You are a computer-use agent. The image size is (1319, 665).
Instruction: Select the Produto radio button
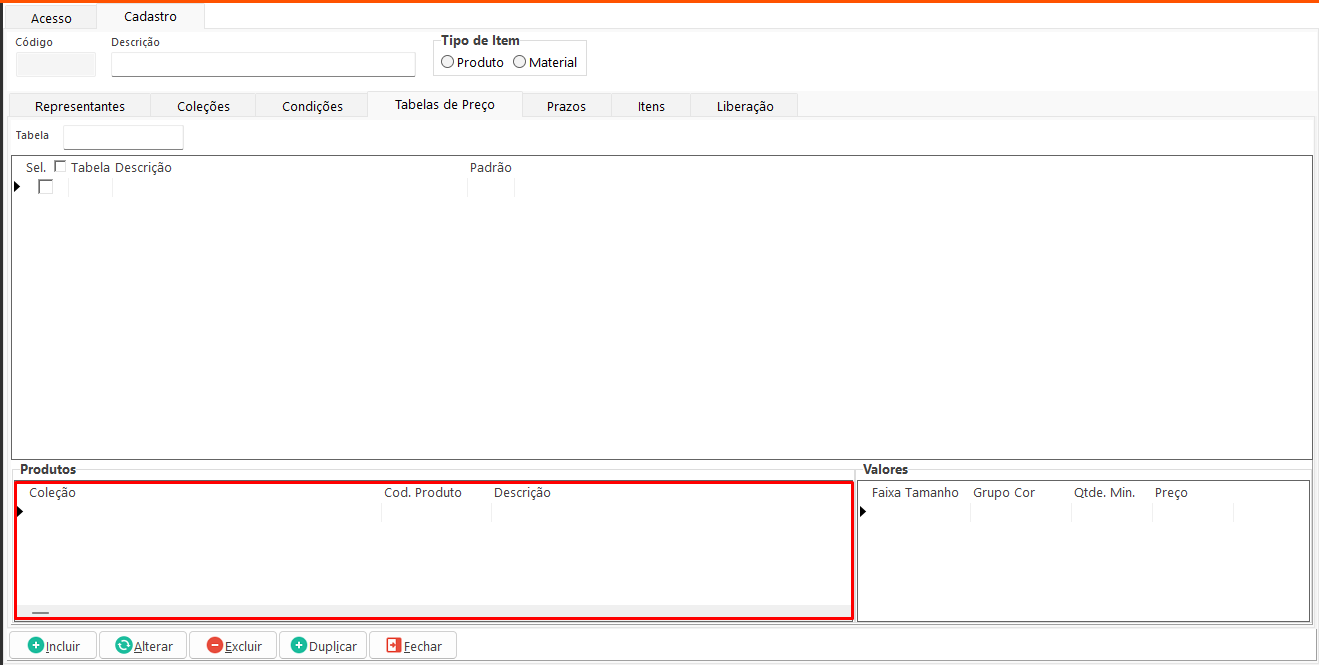coord(447,62)
